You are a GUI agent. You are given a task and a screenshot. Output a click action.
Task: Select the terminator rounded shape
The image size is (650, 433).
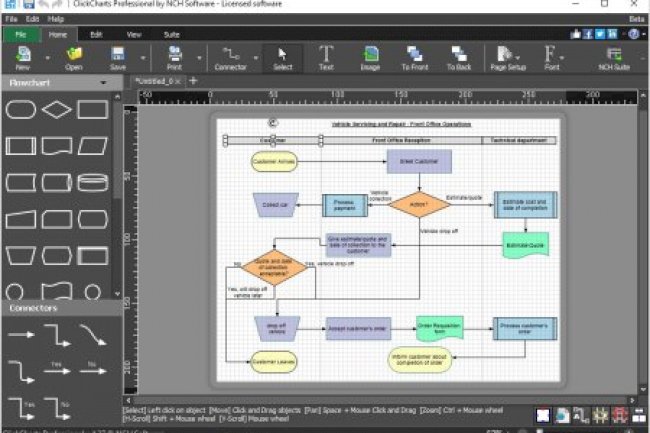21,110
